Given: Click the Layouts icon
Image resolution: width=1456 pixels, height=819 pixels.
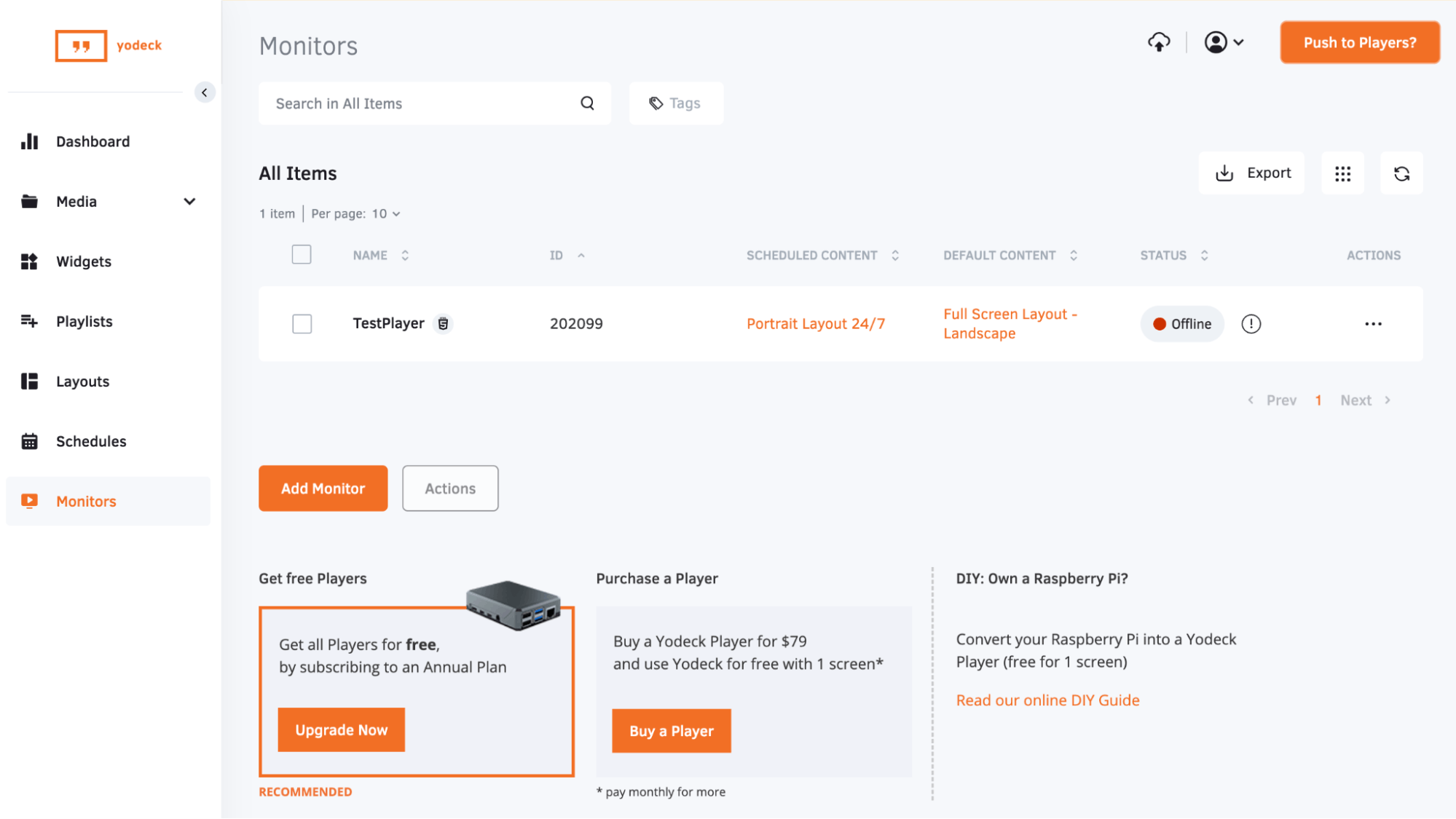Looking at the screenshot, I should 29,381.
